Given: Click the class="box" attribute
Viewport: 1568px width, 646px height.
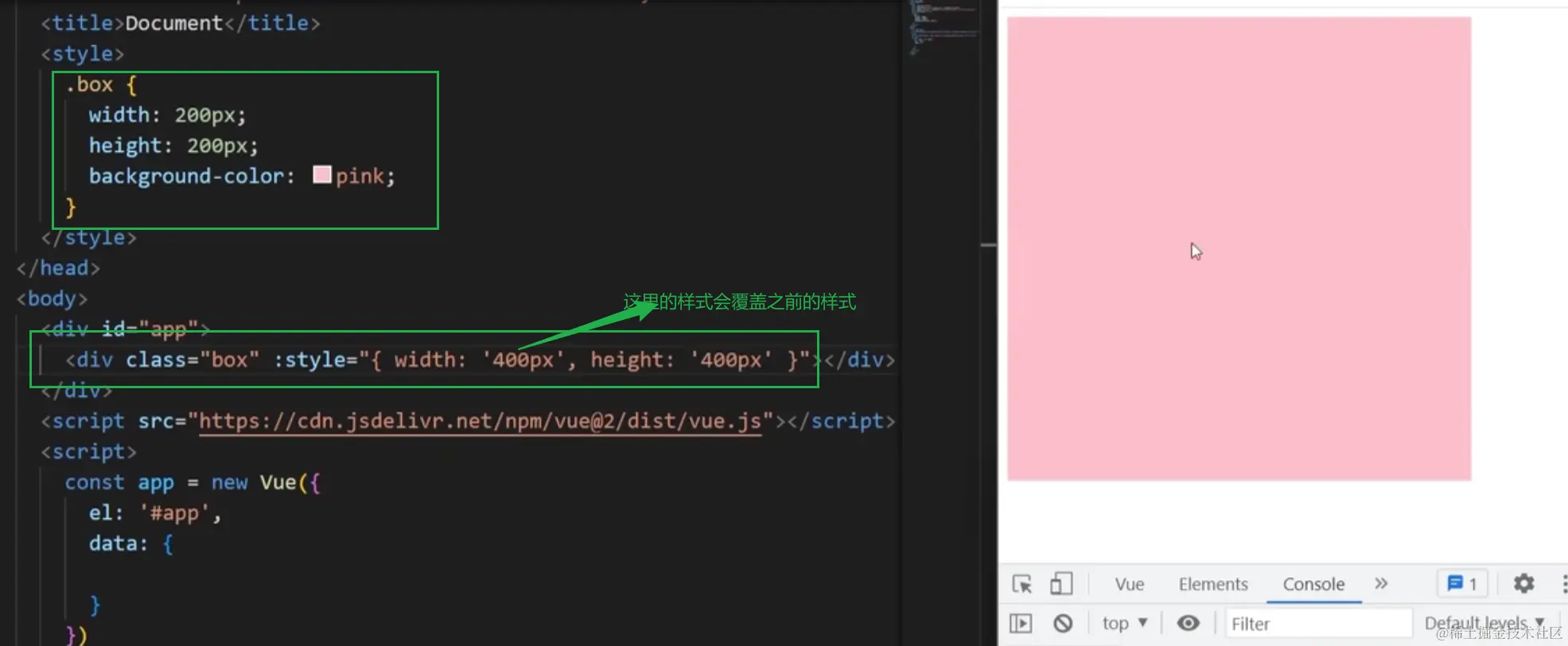Looking at the screenshot, I should (193, 360).
